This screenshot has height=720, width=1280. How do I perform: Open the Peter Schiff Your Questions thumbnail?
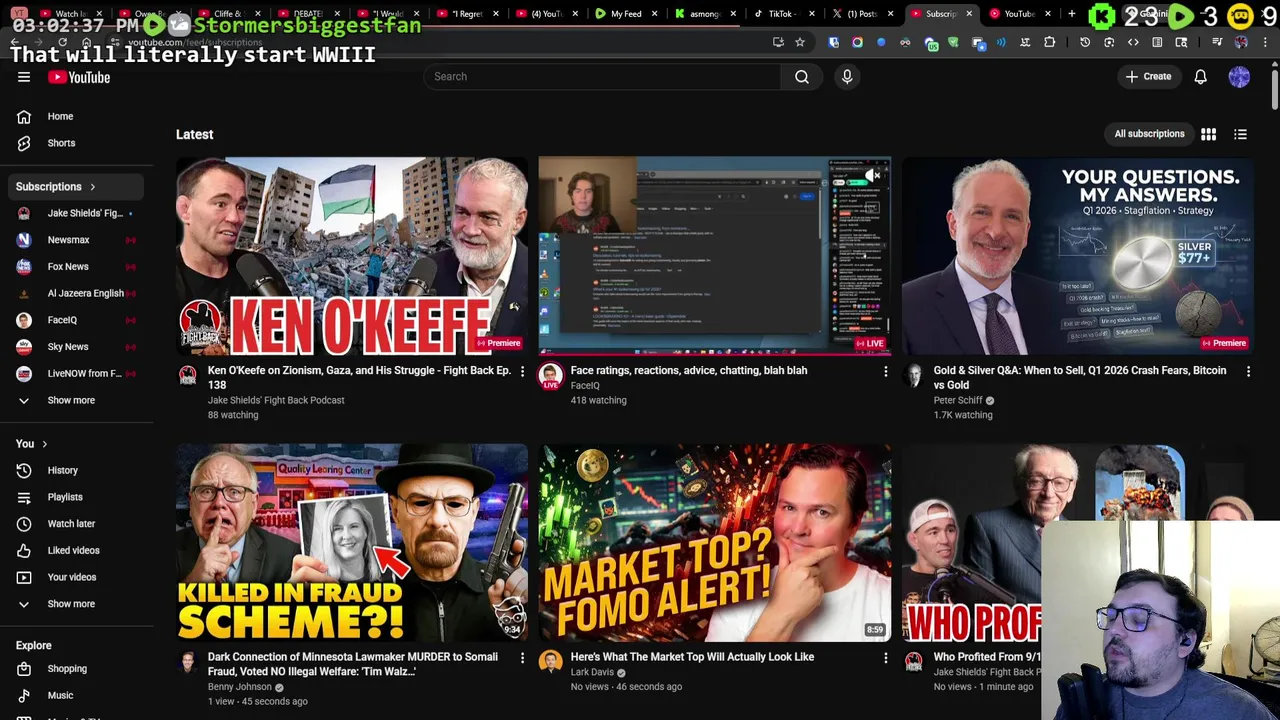click(x=1077, y=255)
